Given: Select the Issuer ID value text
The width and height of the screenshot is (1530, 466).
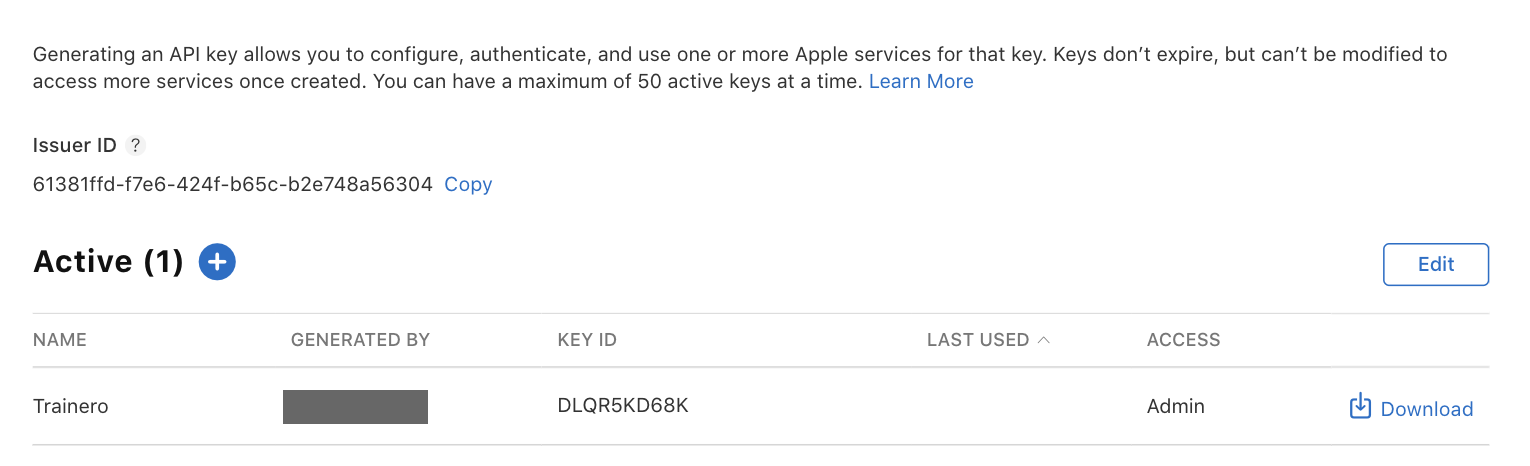Looking at the screenshot, I should pos(233,184).
